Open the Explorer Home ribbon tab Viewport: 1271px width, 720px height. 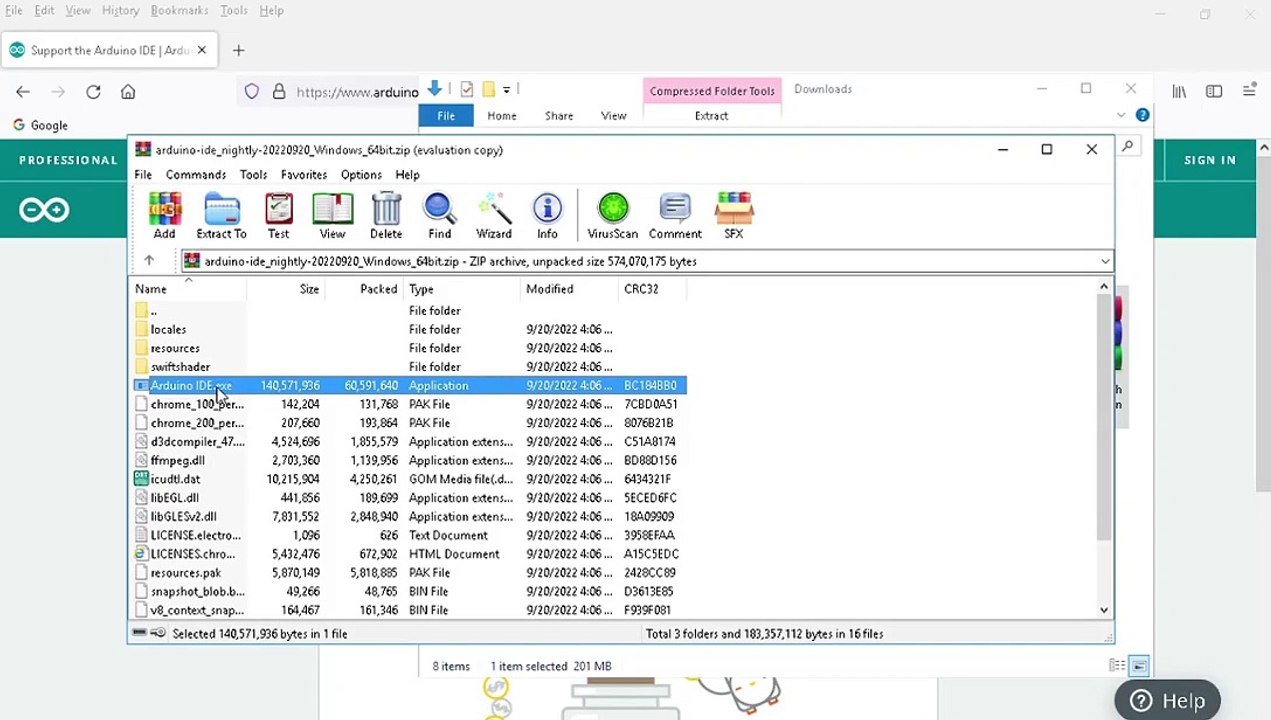pyautogui.click(x=502, y=116)
